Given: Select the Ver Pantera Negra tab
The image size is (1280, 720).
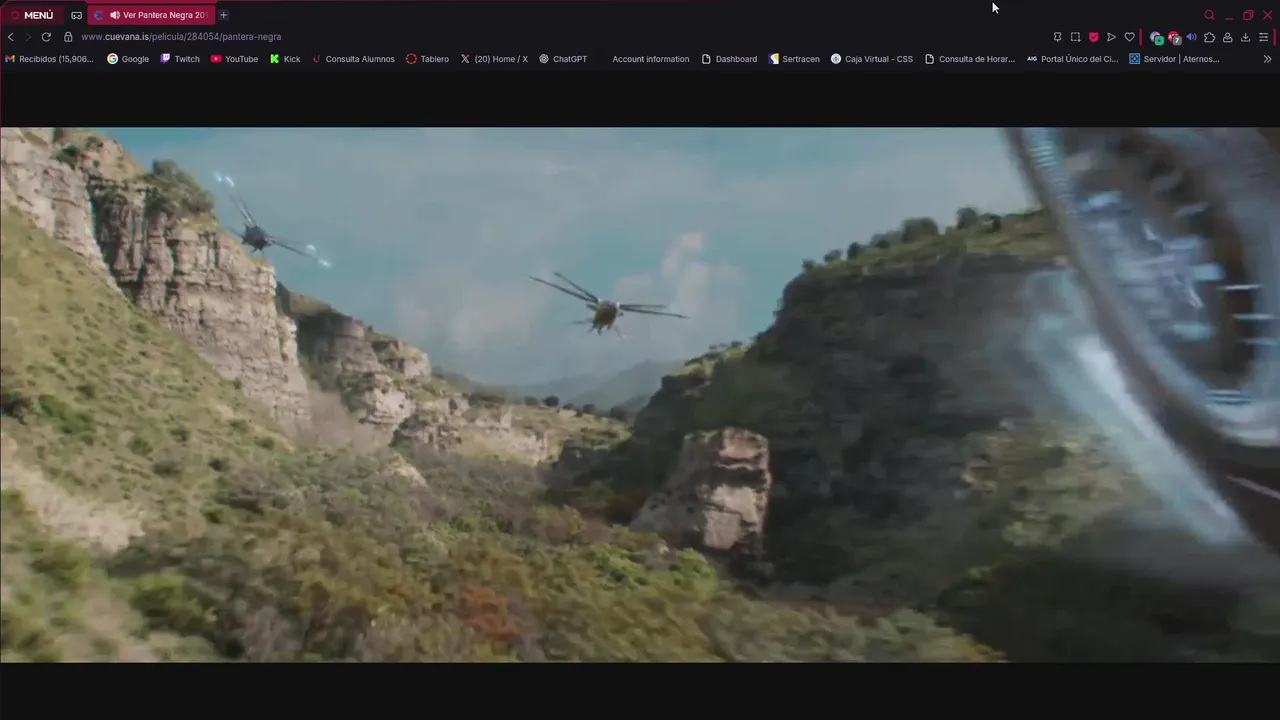Looking at the screenshot, I should [151, 15].
